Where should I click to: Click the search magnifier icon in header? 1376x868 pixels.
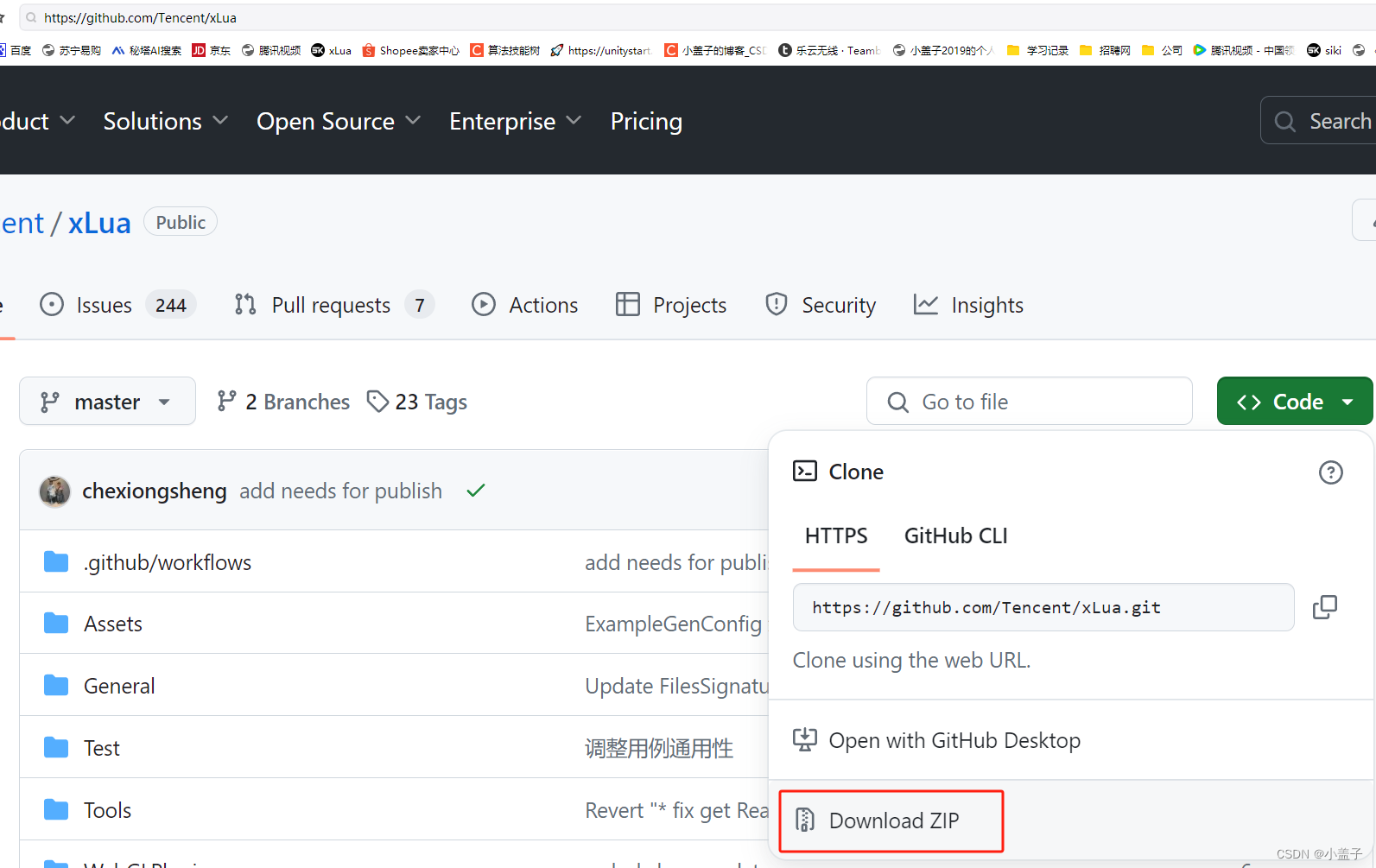coord(1284,122)
